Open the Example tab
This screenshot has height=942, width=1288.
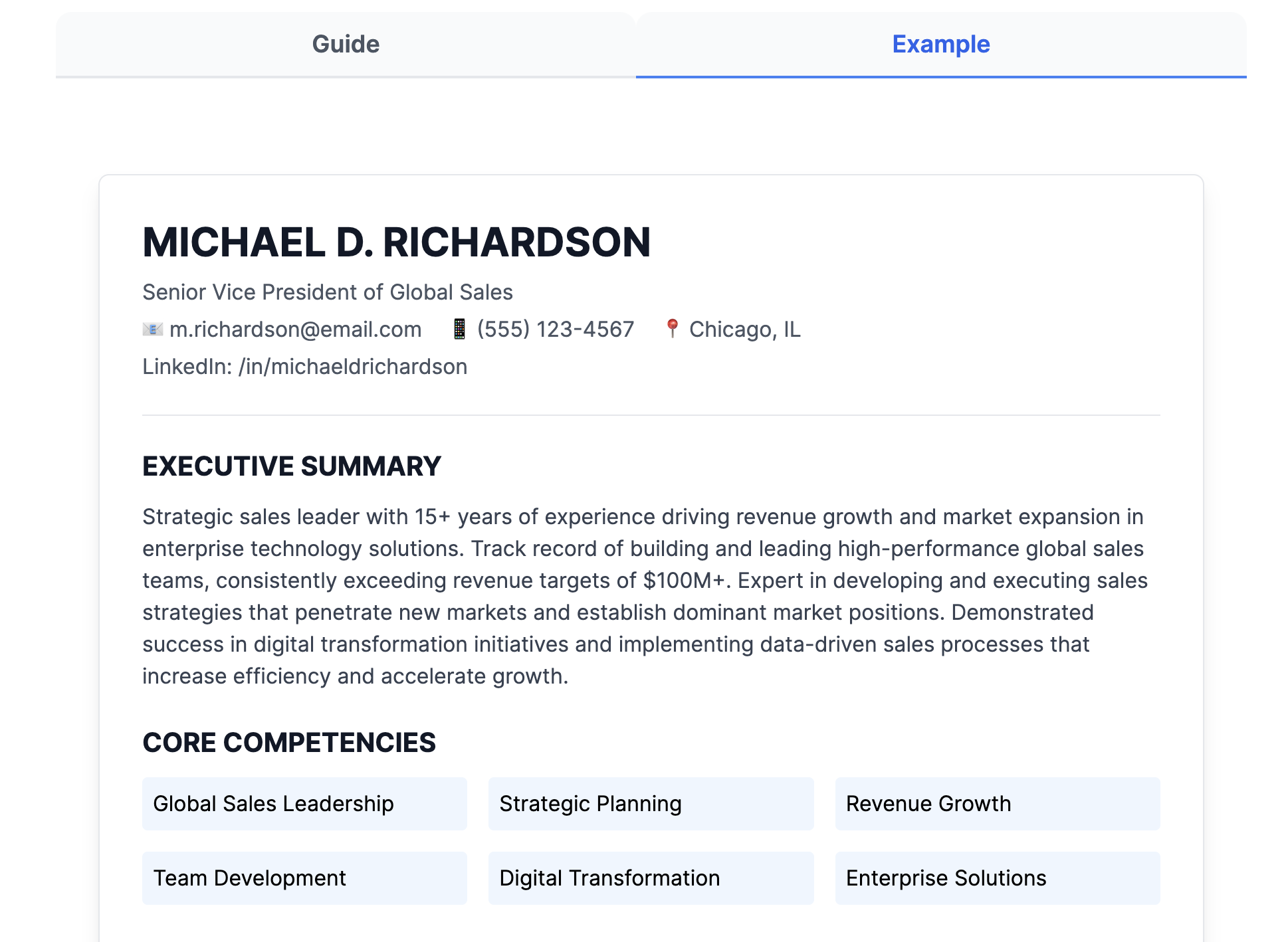click(x=940, y=45)
